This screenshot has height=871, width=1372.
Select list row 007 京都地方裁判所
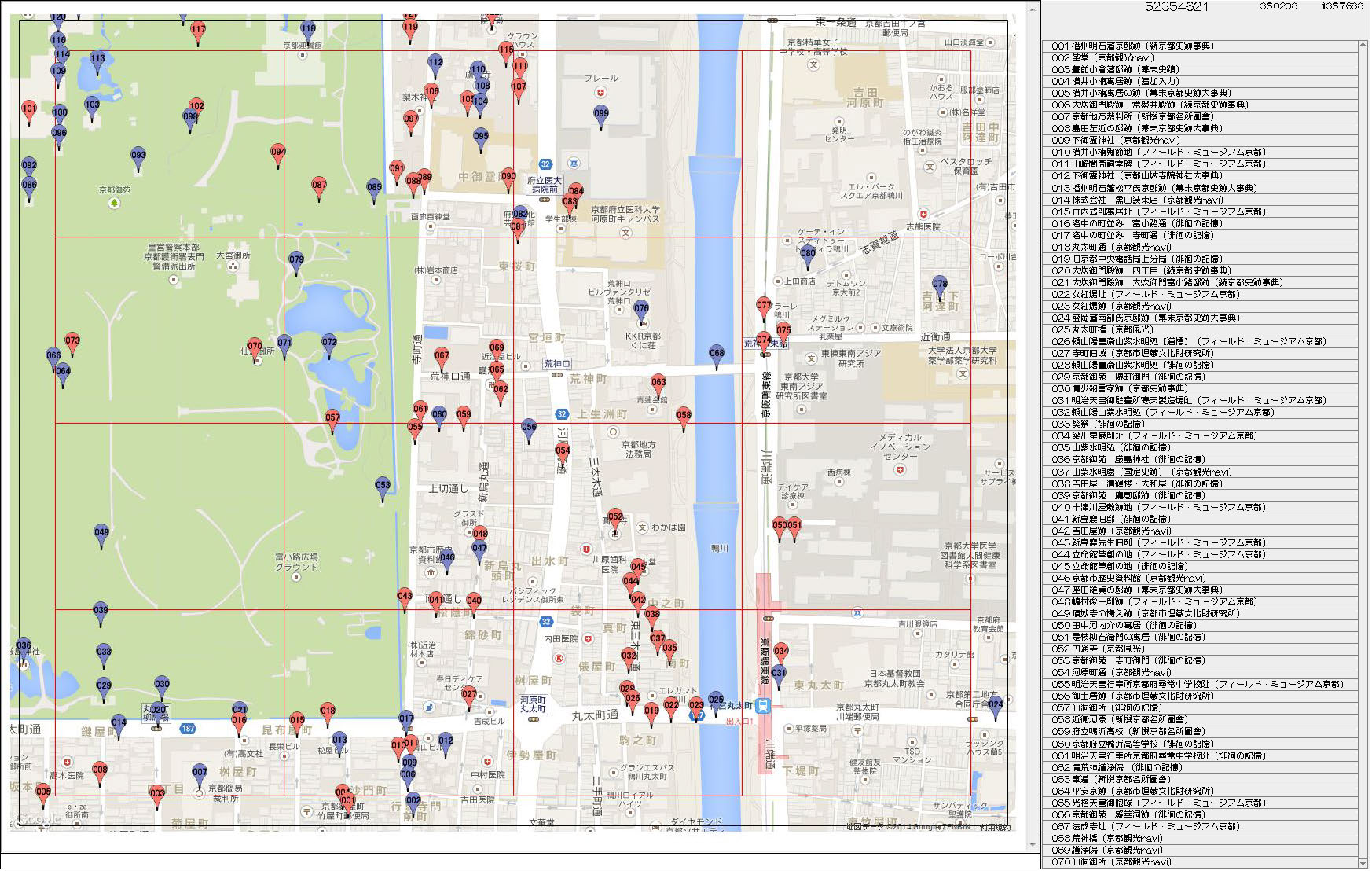tap(1201, 116)
